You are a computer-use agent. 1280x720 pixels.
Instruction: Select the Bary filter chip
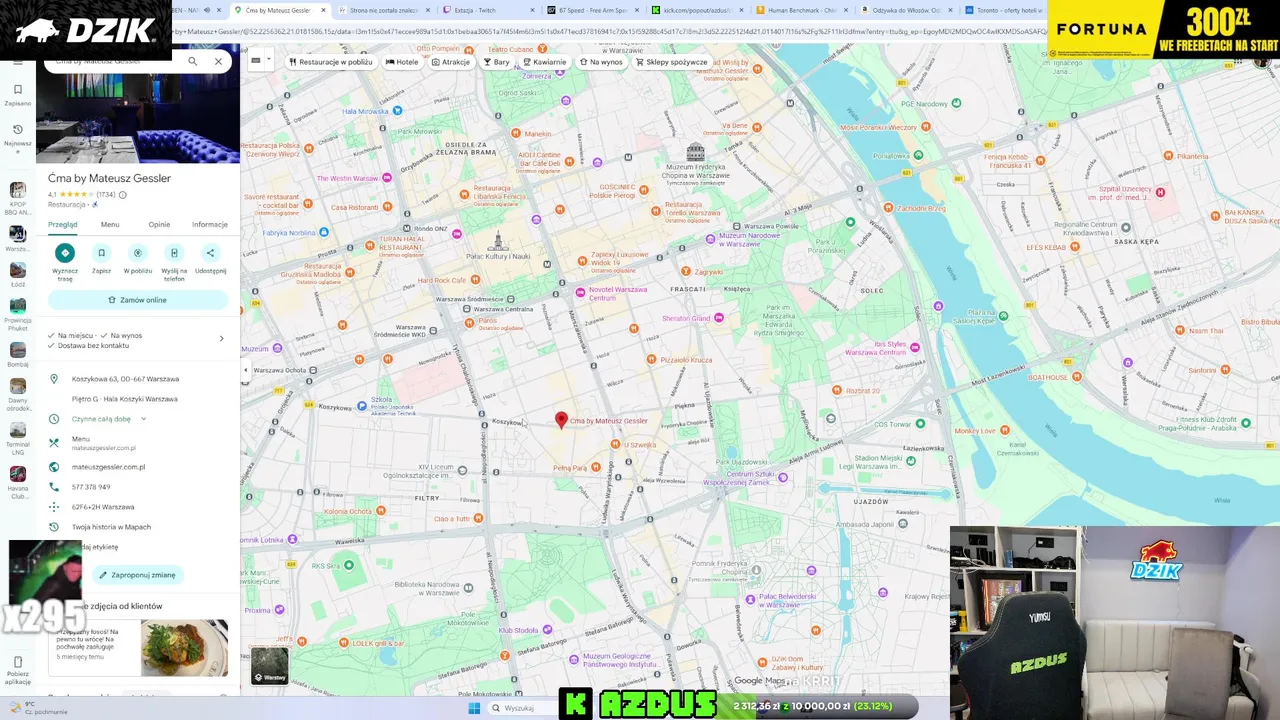pos(496,62)
